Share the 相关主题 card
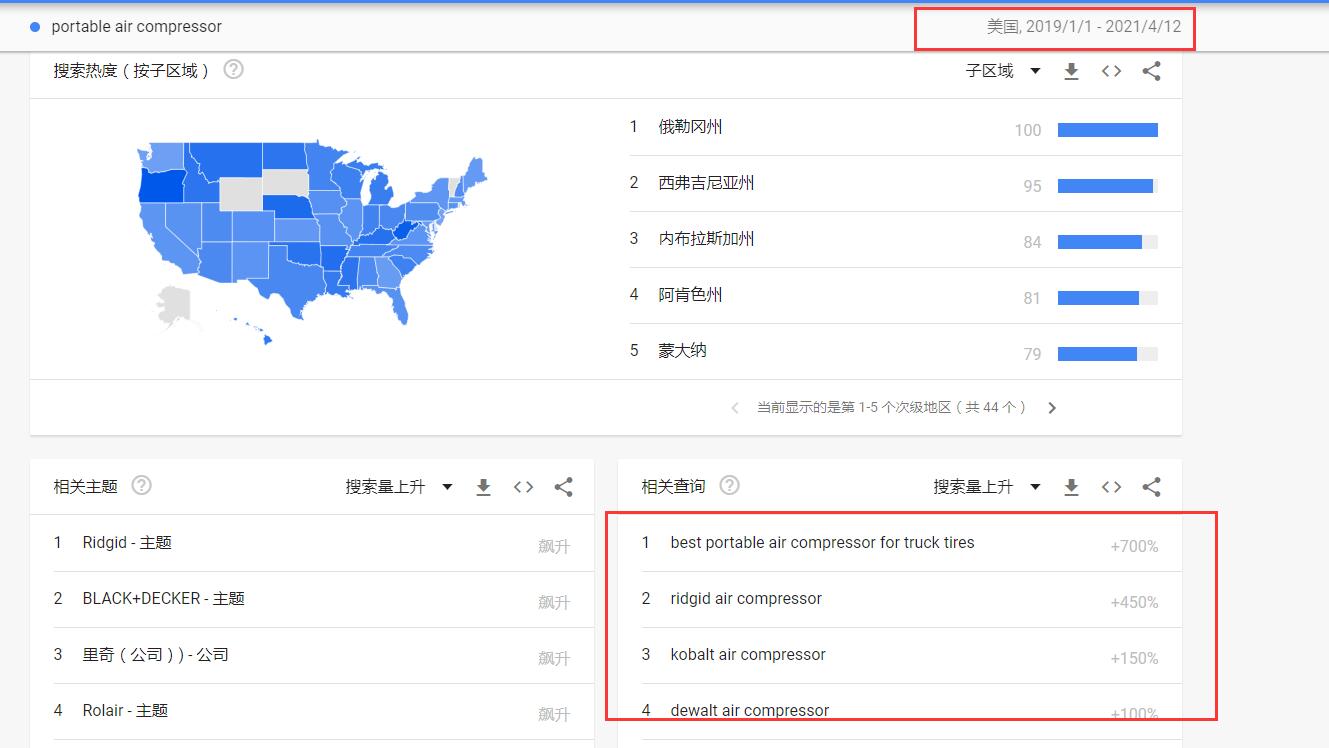 [x=563, y=487]
